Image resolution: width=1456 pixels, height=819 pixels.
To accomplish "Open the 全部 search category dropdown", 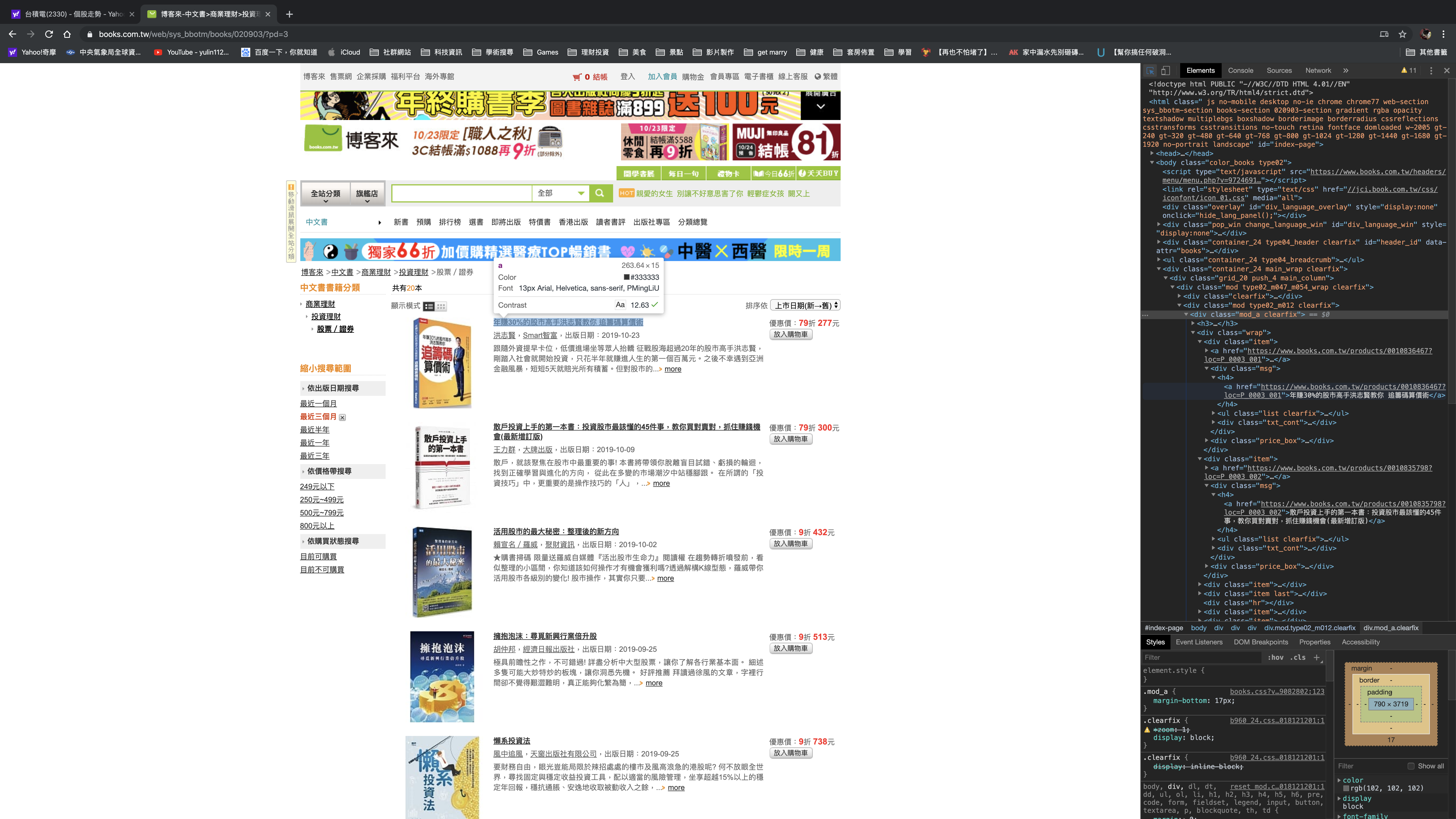I will point(561,193).
